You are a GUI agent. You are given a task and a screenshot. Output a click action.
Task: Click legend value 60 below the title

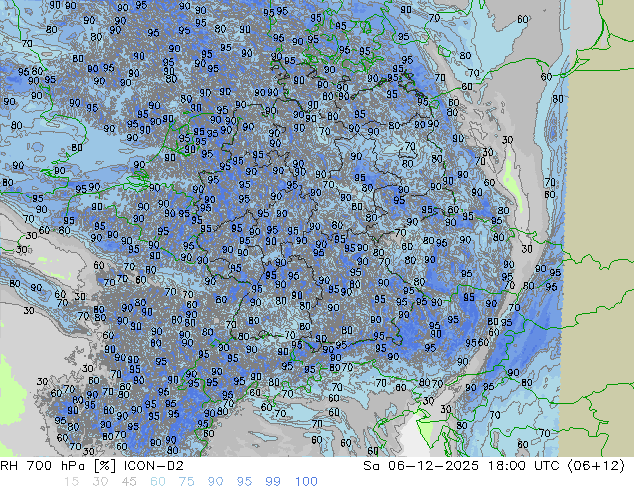(x=158, y=482)
